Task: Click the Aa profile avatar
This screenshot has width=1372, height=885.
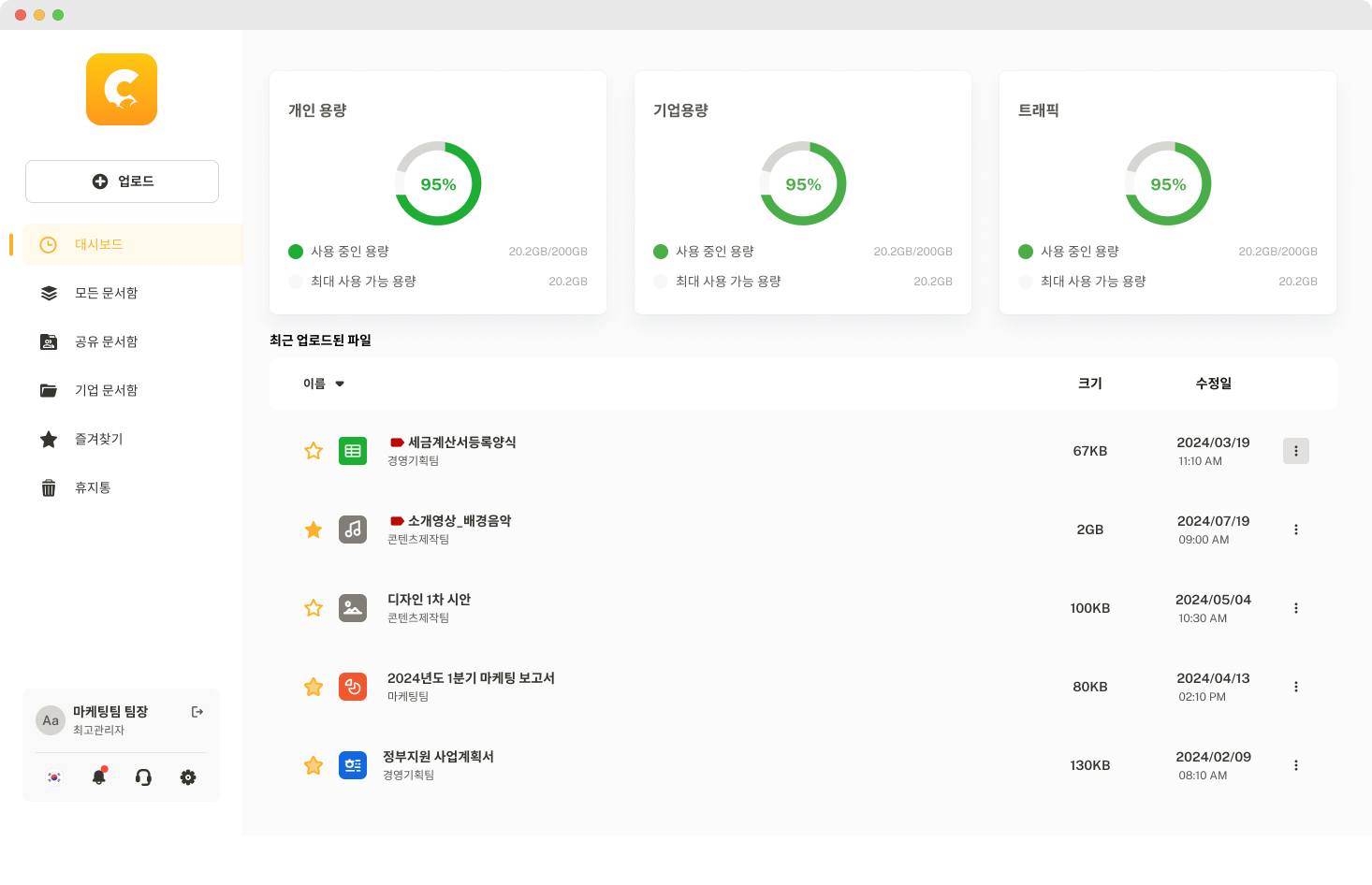Action: [x=51, y=720]
